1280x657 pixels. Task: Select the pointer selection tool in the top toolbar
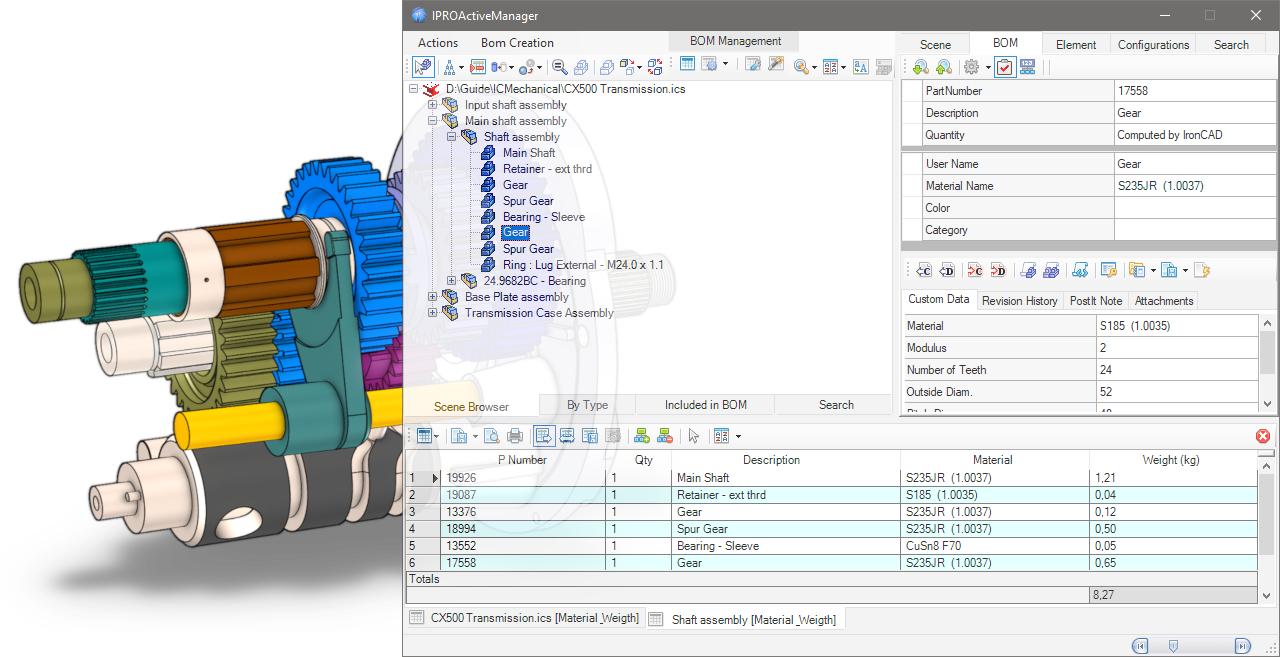pos(423,66)
